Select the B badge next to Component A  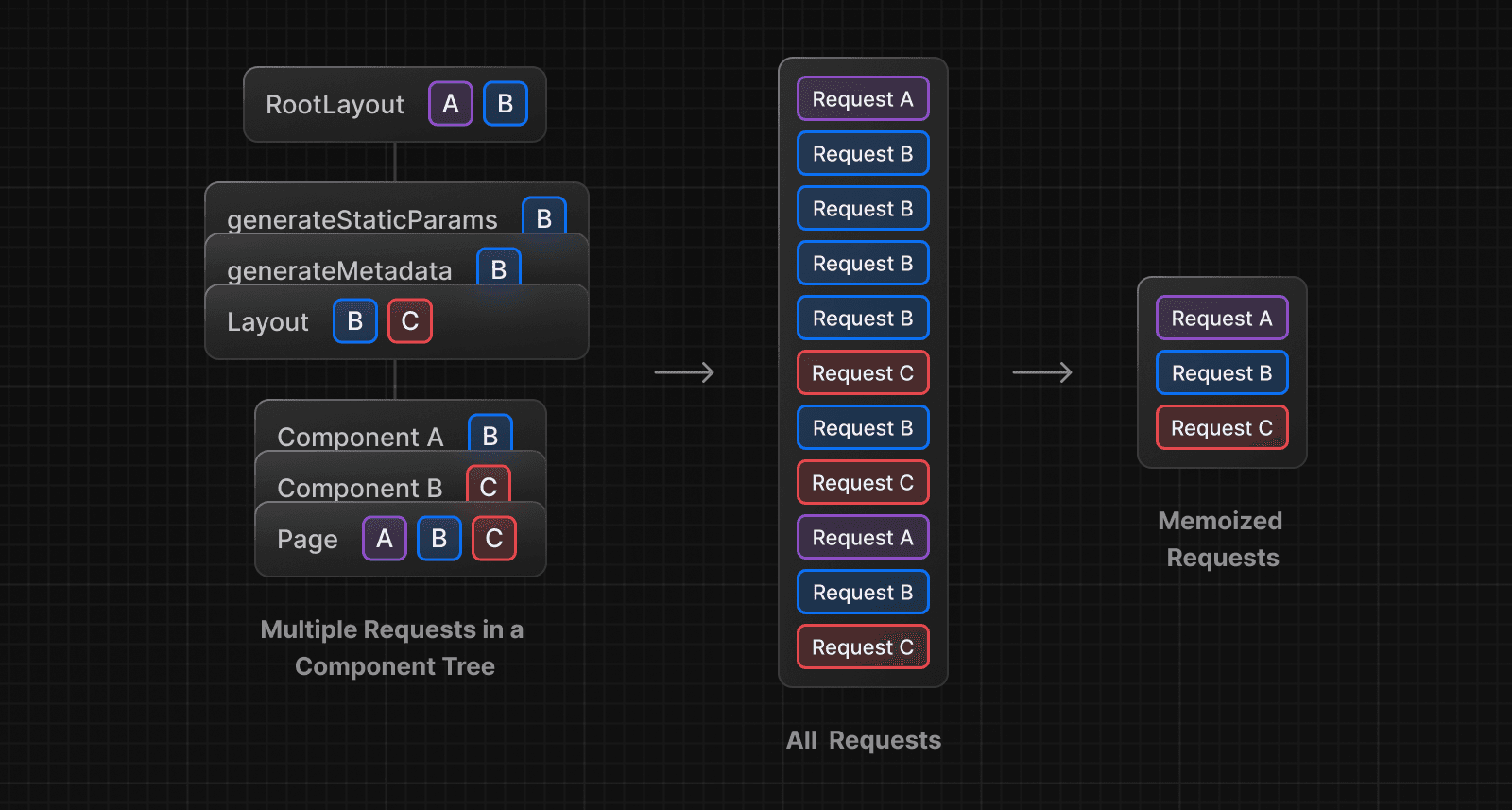(490, 435)
